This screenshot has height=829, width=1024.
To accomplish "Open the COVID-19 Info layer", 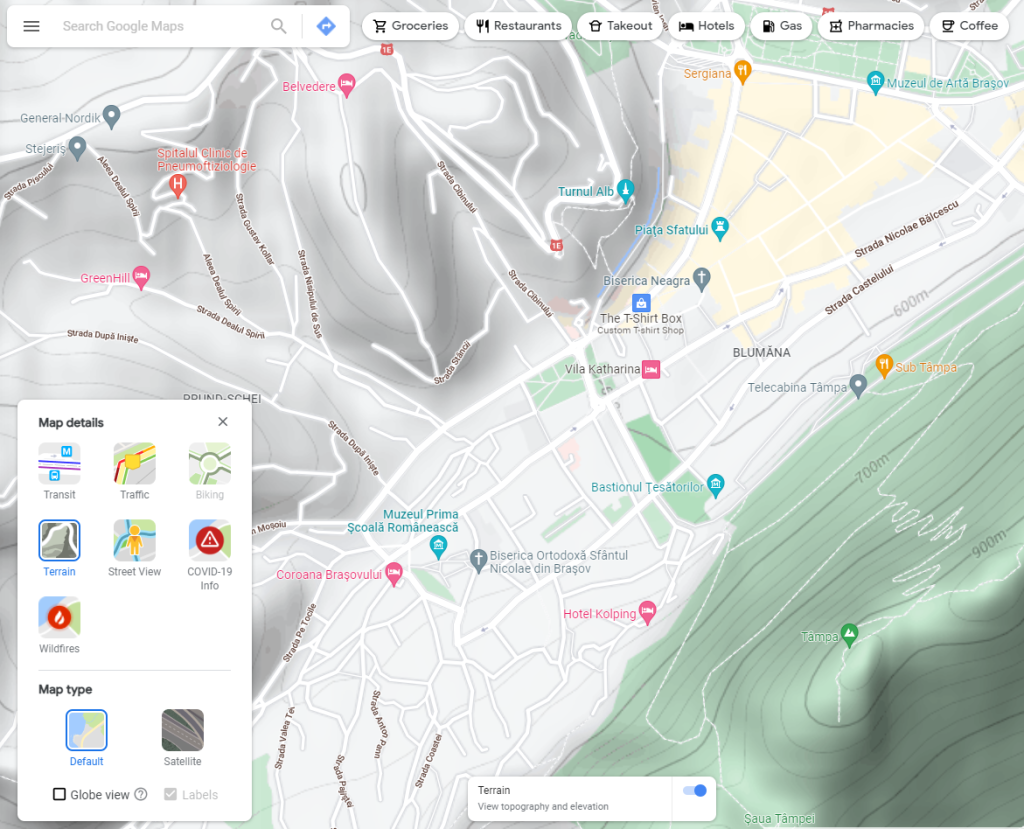I will point(210,555).
